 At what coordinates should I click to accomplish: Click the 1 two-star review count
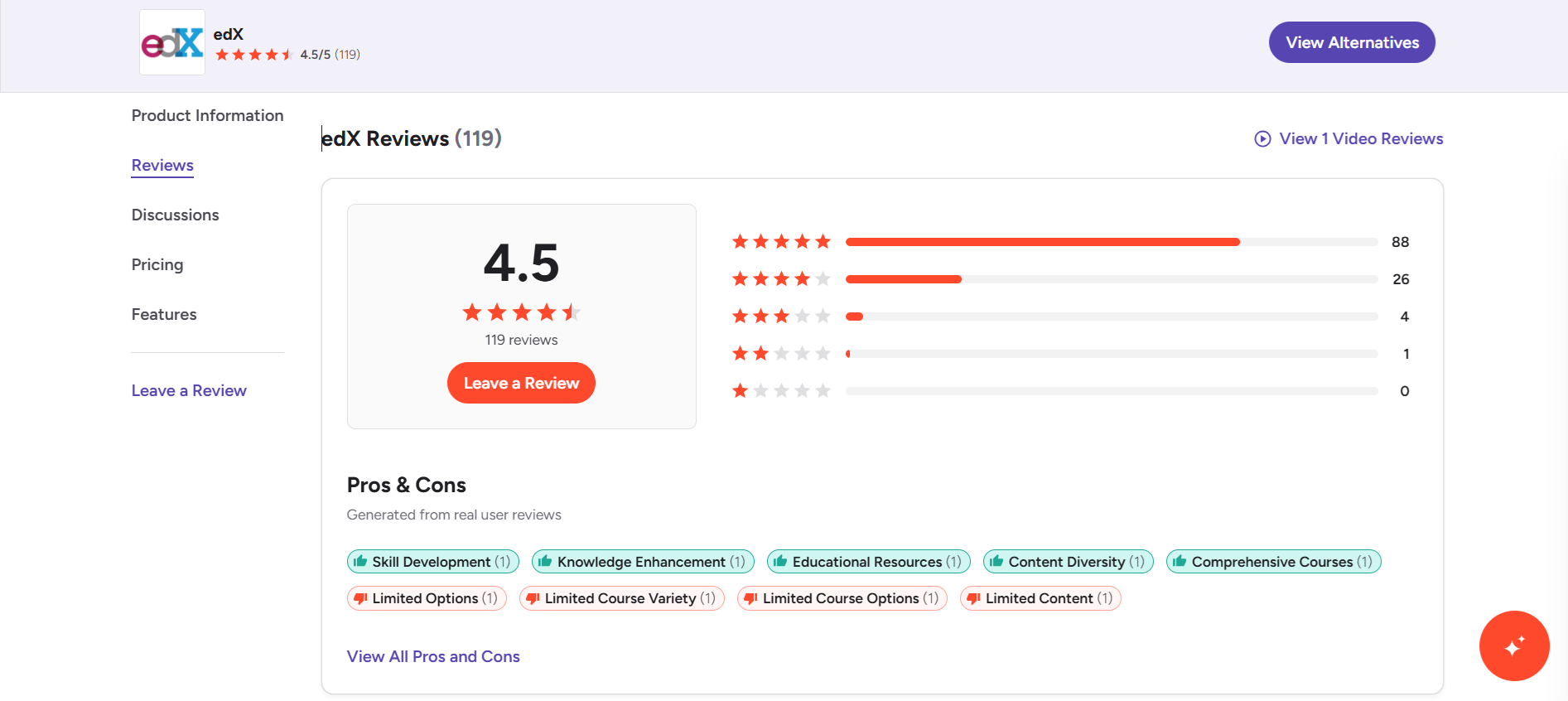coord(1406,354)
